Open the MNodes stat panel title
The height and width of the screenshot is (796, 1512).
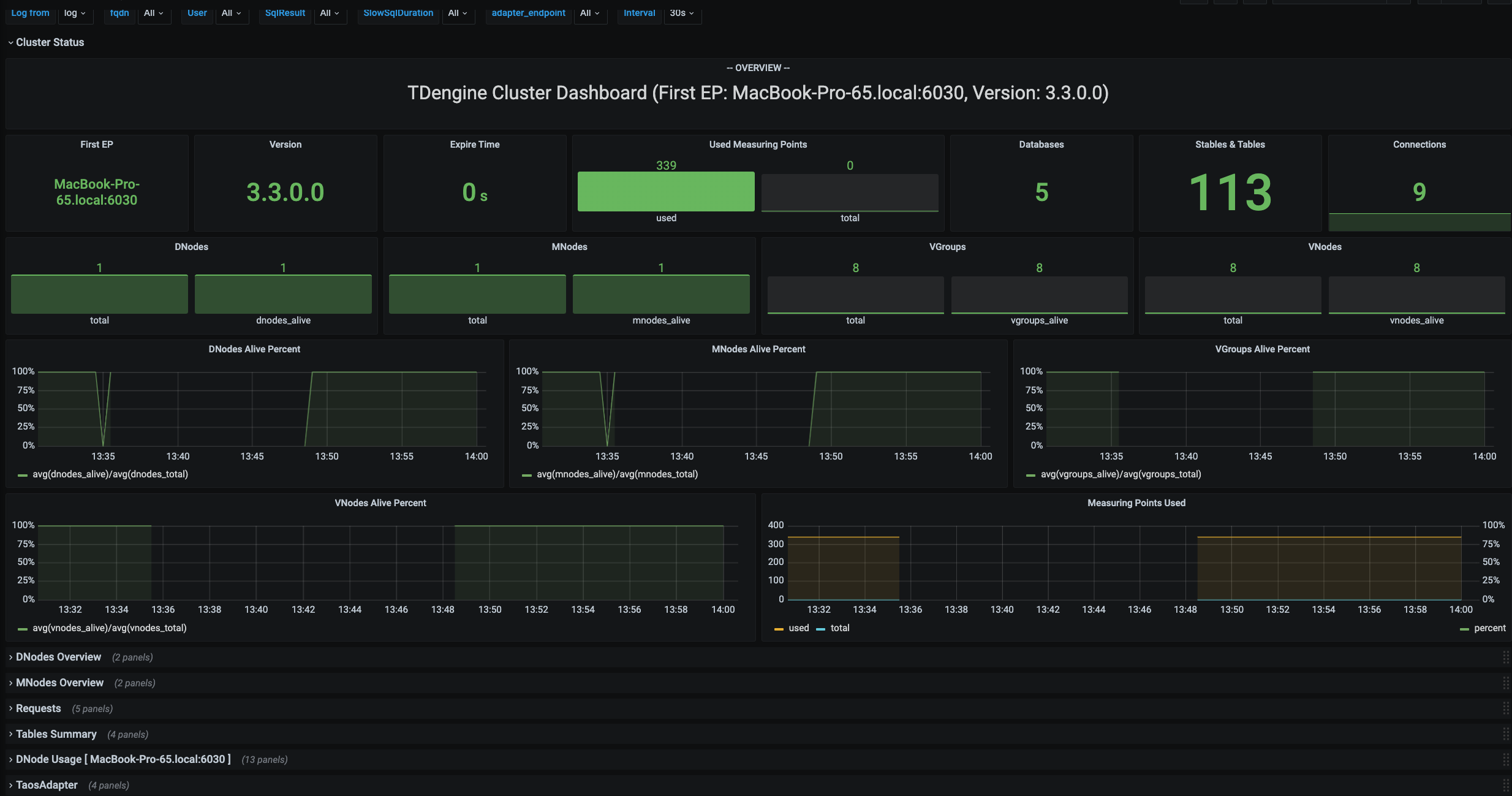click(x=570, y=247)
